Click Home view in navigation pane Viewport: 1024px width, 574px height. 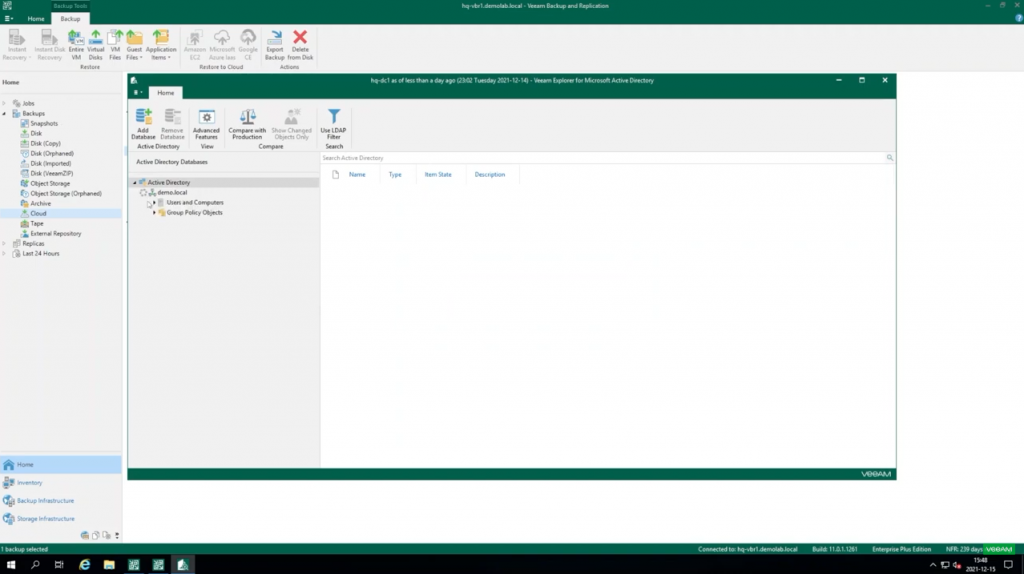pos(61,465)
